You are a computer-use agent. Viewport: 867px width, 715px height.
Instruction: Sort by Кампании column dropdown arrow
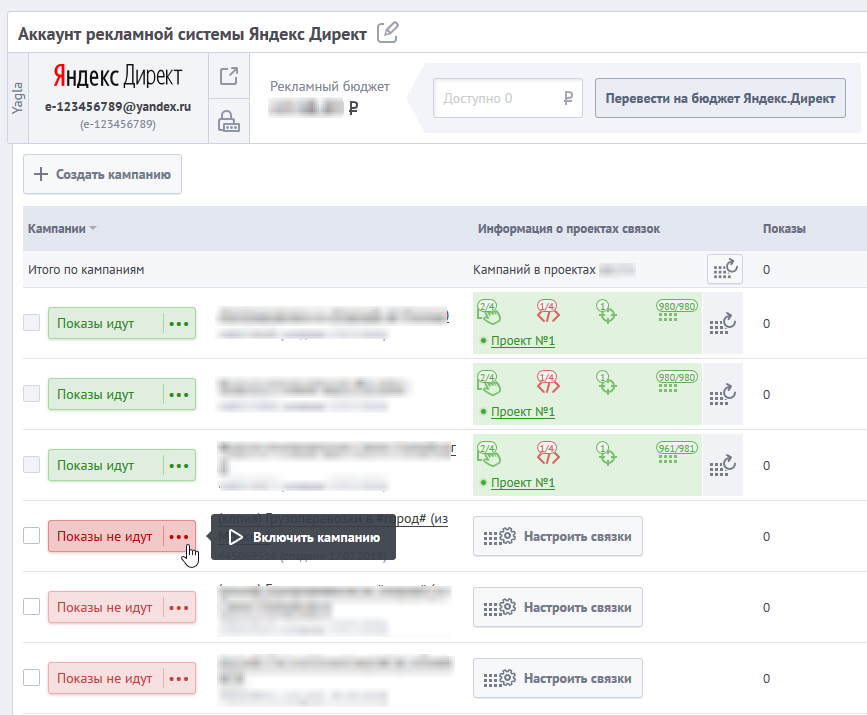click(x=92, y=228)
